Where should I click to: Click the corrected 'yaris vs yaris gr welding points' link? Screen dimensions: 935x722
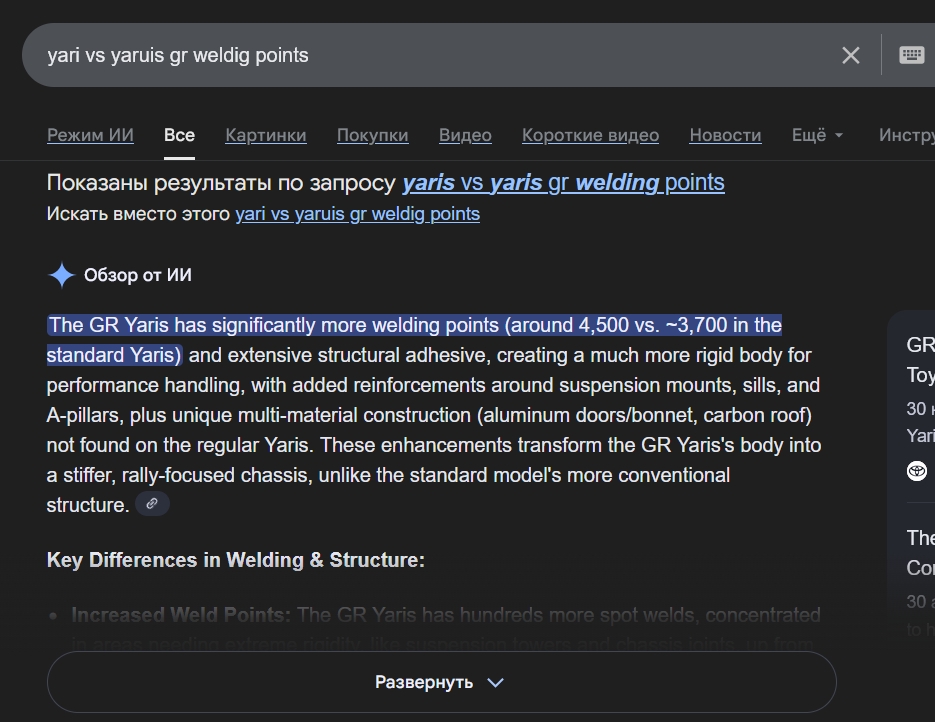[x=563, y=183]
